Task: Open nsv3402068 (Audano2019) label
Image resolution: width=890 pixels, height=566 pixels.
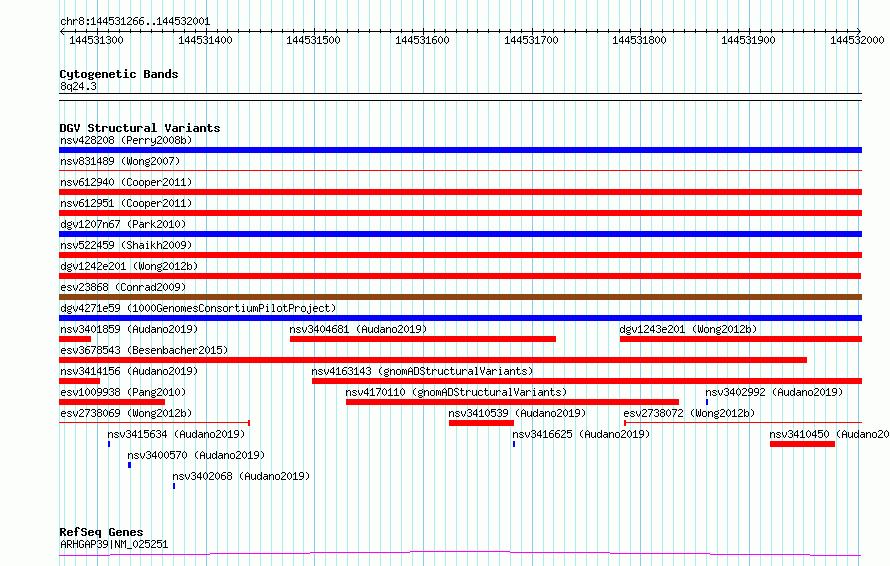Action: click(x=241, y=476)
